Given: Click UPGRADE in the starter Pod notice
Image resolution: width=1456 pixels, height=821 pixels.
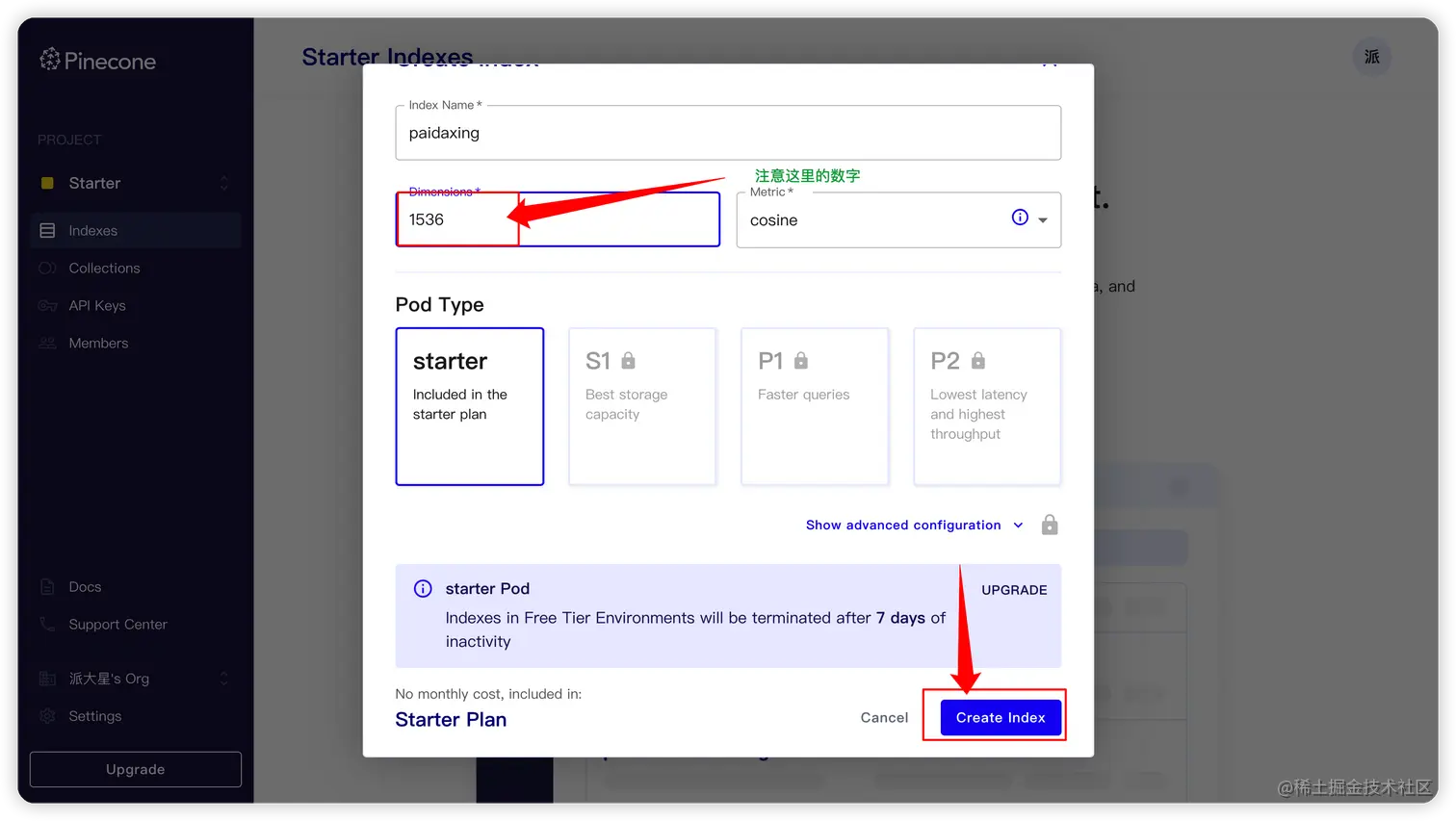Looking at the screenshot, I should tap(1014, 590).
